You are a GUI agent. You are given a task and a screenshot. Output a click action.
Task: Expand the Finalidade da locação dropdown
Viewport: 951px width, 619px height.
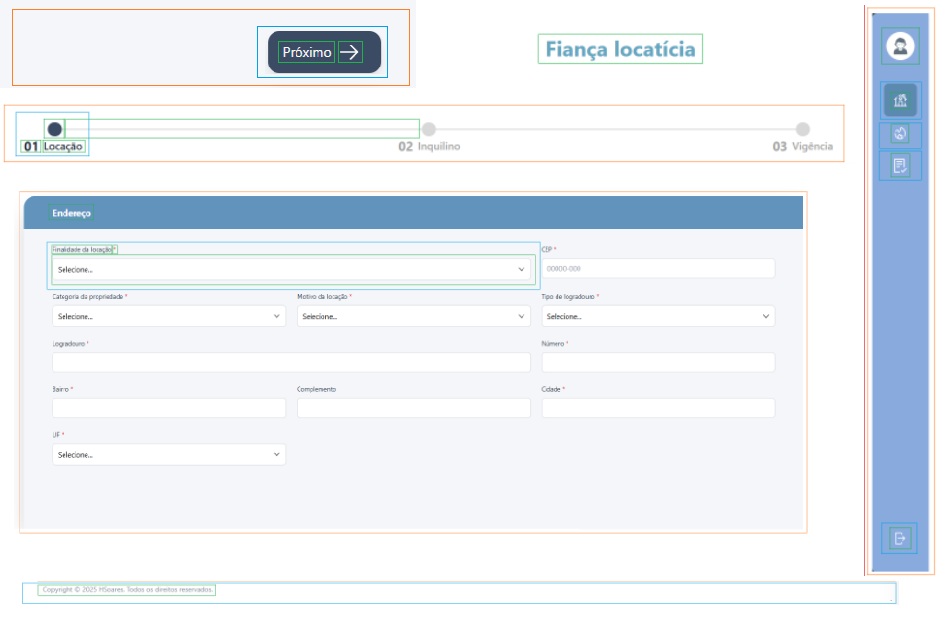291,269
